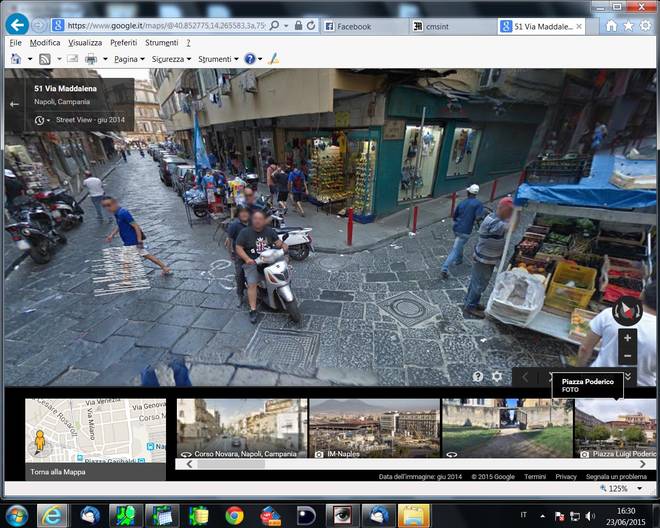Click back arrow beside 51 Via Maddalena
The width and height of the screenshot is (660, 528).
click(x=14, y=103)
